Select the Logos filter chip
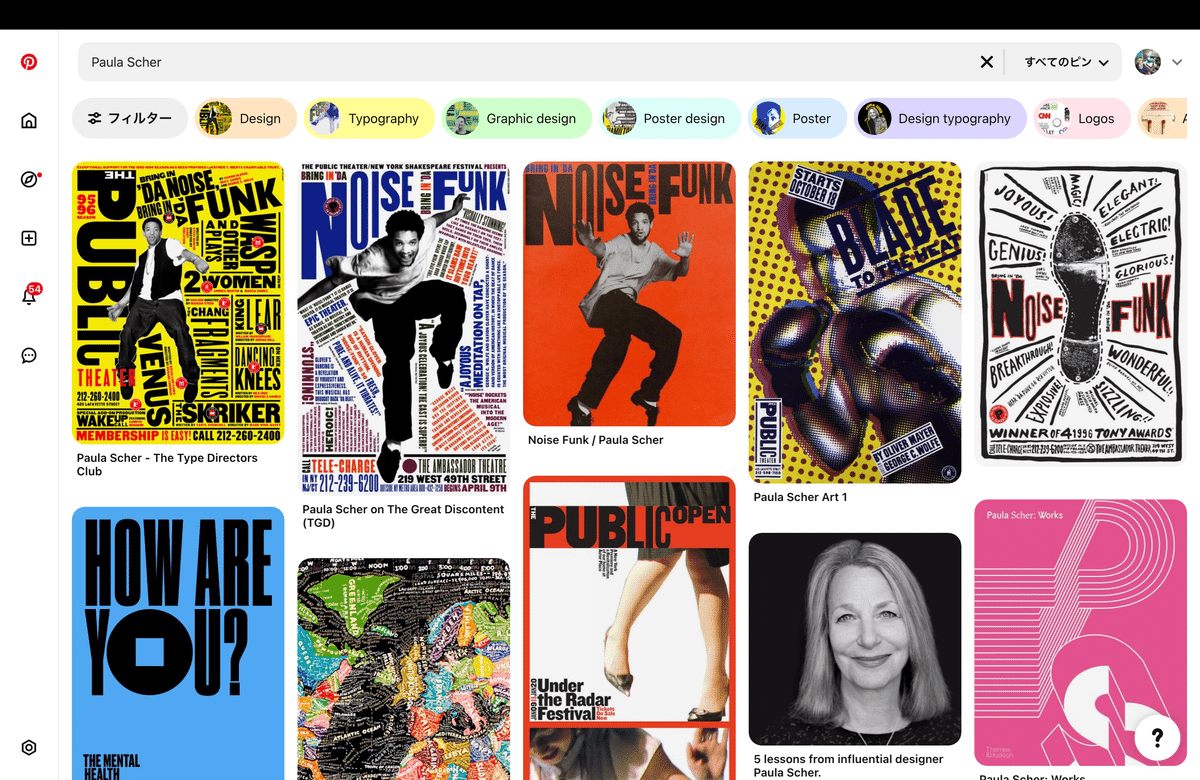This screenshot has height=780, width=1200. (x=1082, y=118)
